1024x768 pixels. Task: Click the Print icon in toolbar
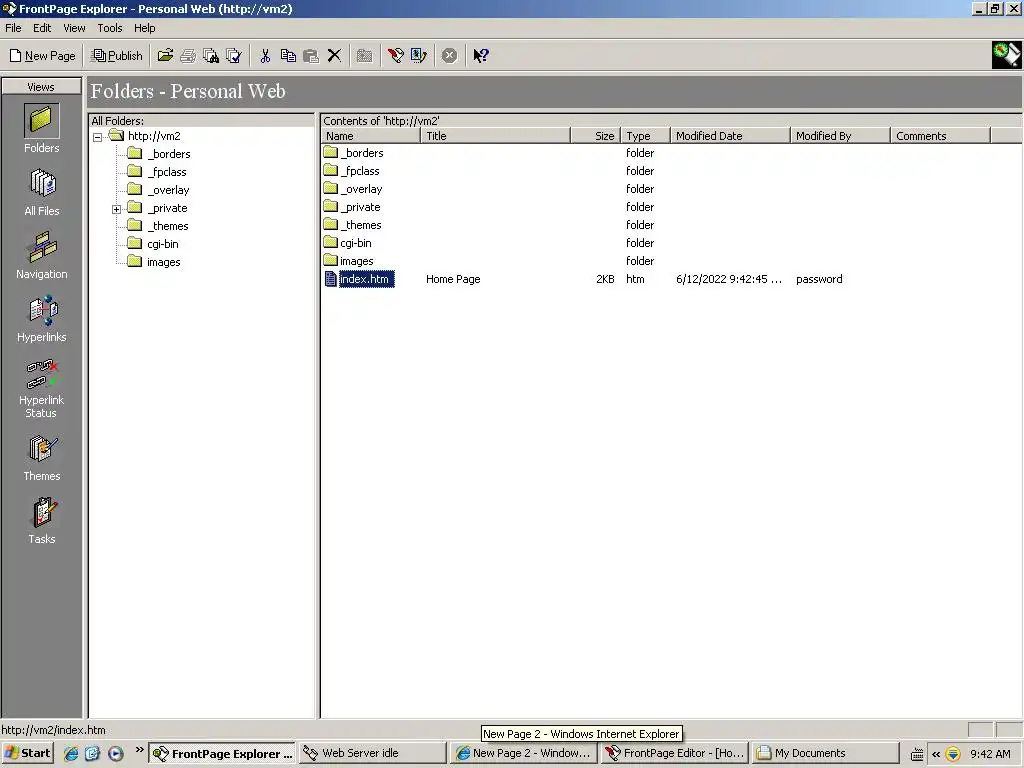[x=188, y=56]
